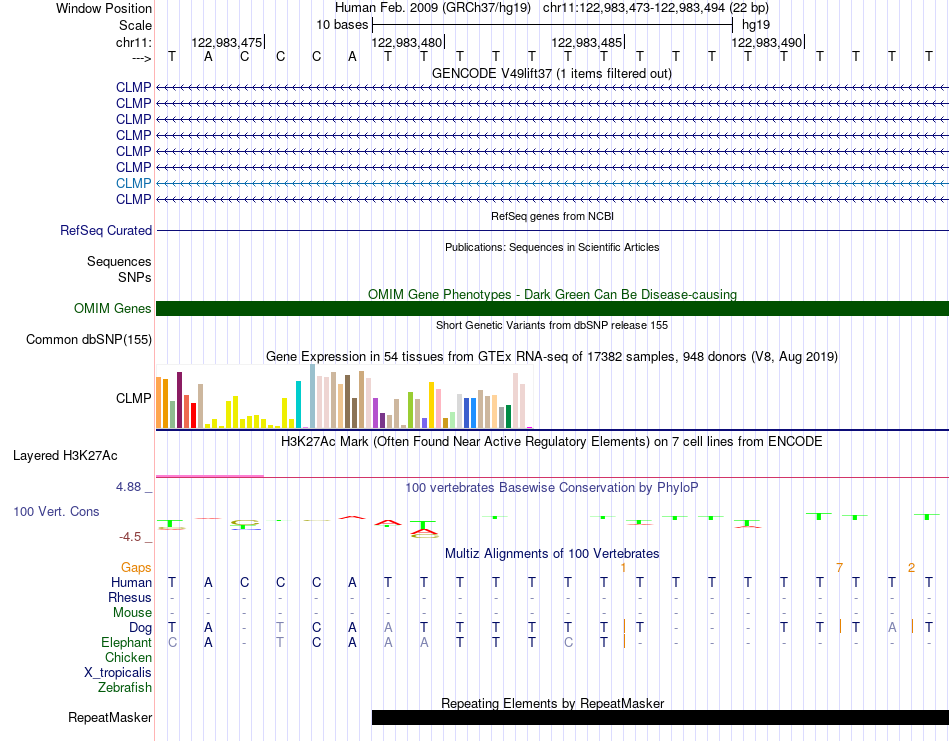The image size is (950, 741).
Task: Click the 'chr11:122,983,473-122,983,494 (22 bp)' coordinates text
Action: 656,8
